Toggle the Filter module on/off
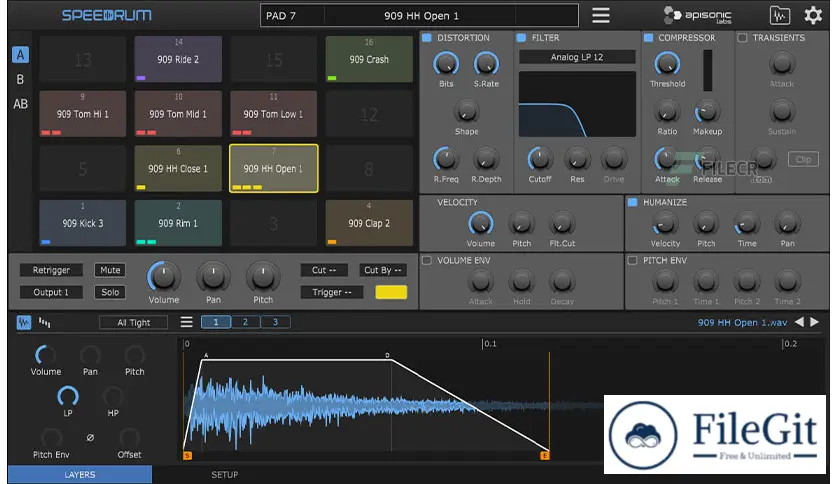 tap(521, 38)
